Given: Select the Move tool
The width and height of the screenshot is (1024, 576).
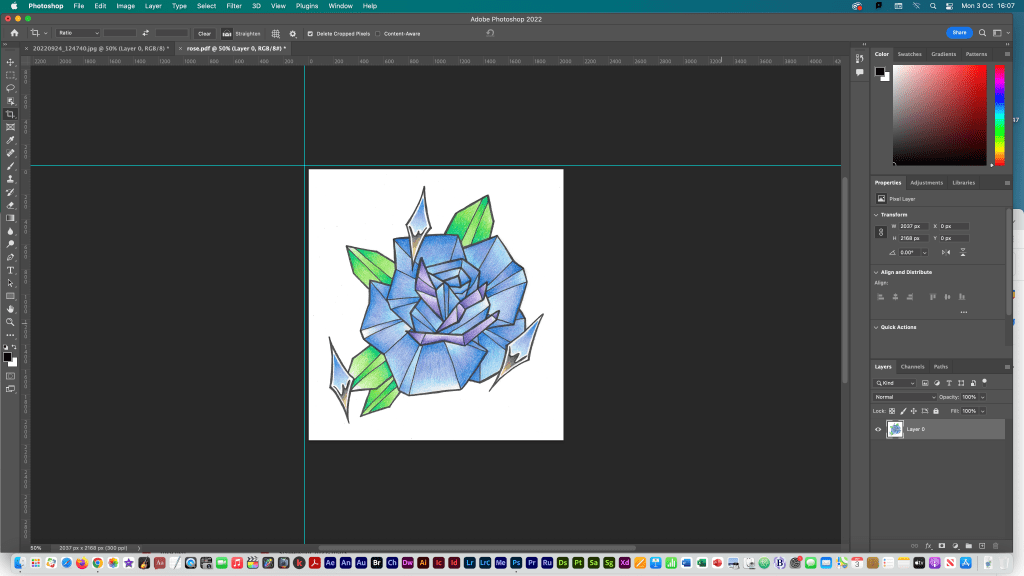Looking at the screenshot, I should (10, 62).
